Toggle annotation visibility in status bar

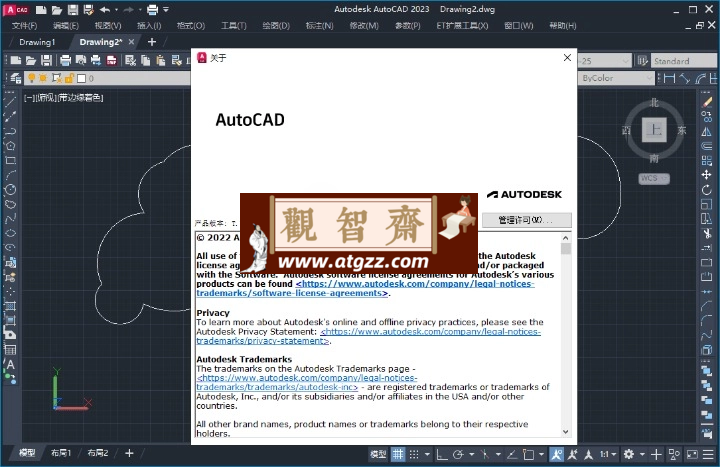coord(557,455)
